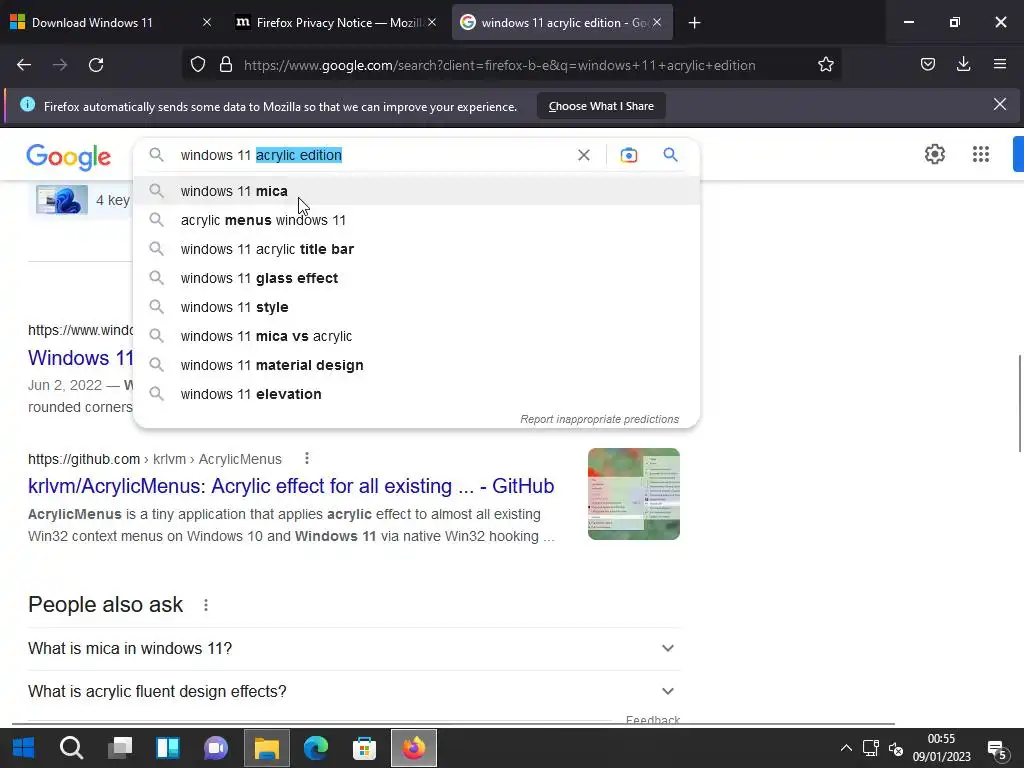The width and height of the screenshot is (1024, 768).
Task: Switch to the Firefox Privacy Notice tab
Action: (339, 22)
